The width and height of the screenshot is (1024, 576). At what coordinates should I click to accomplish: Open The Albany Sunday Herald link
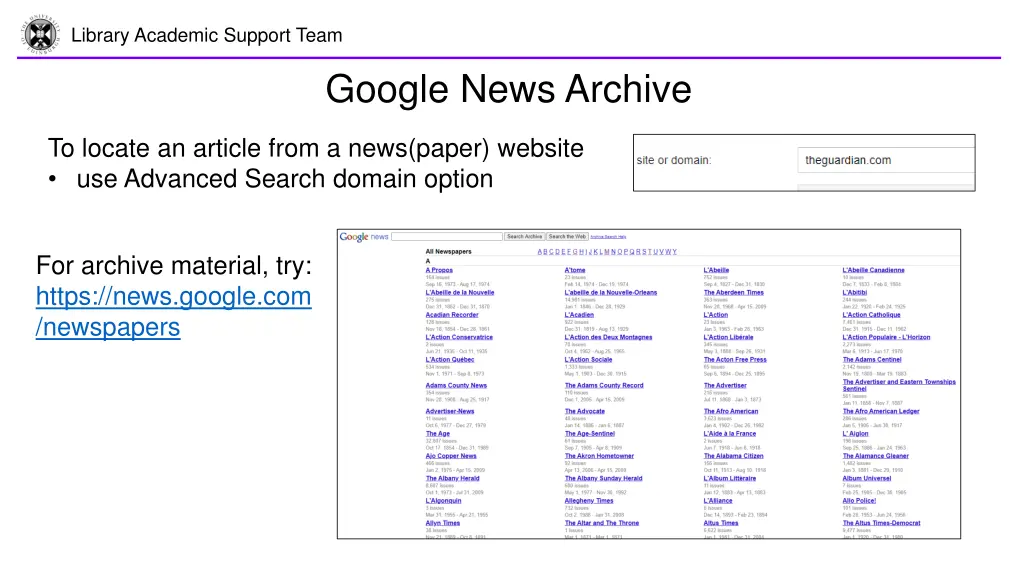click(603, 479)
